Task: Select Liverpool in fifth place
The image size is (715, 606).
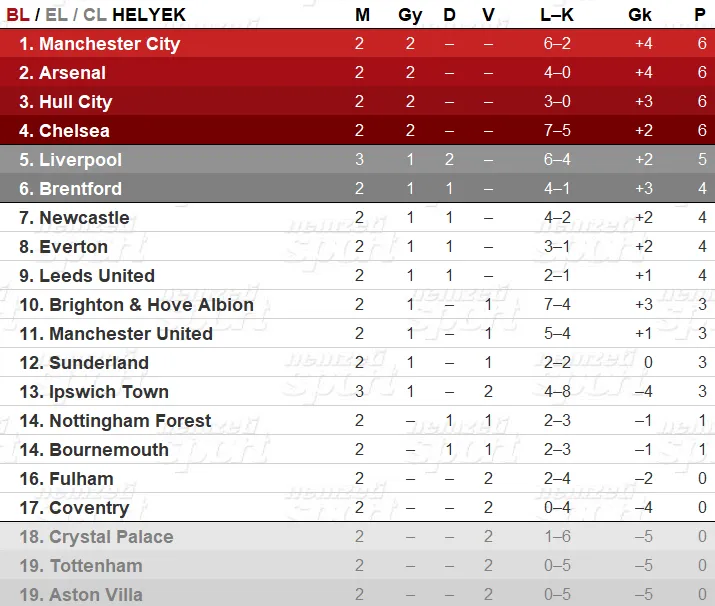Action: [x=80, y=160]
